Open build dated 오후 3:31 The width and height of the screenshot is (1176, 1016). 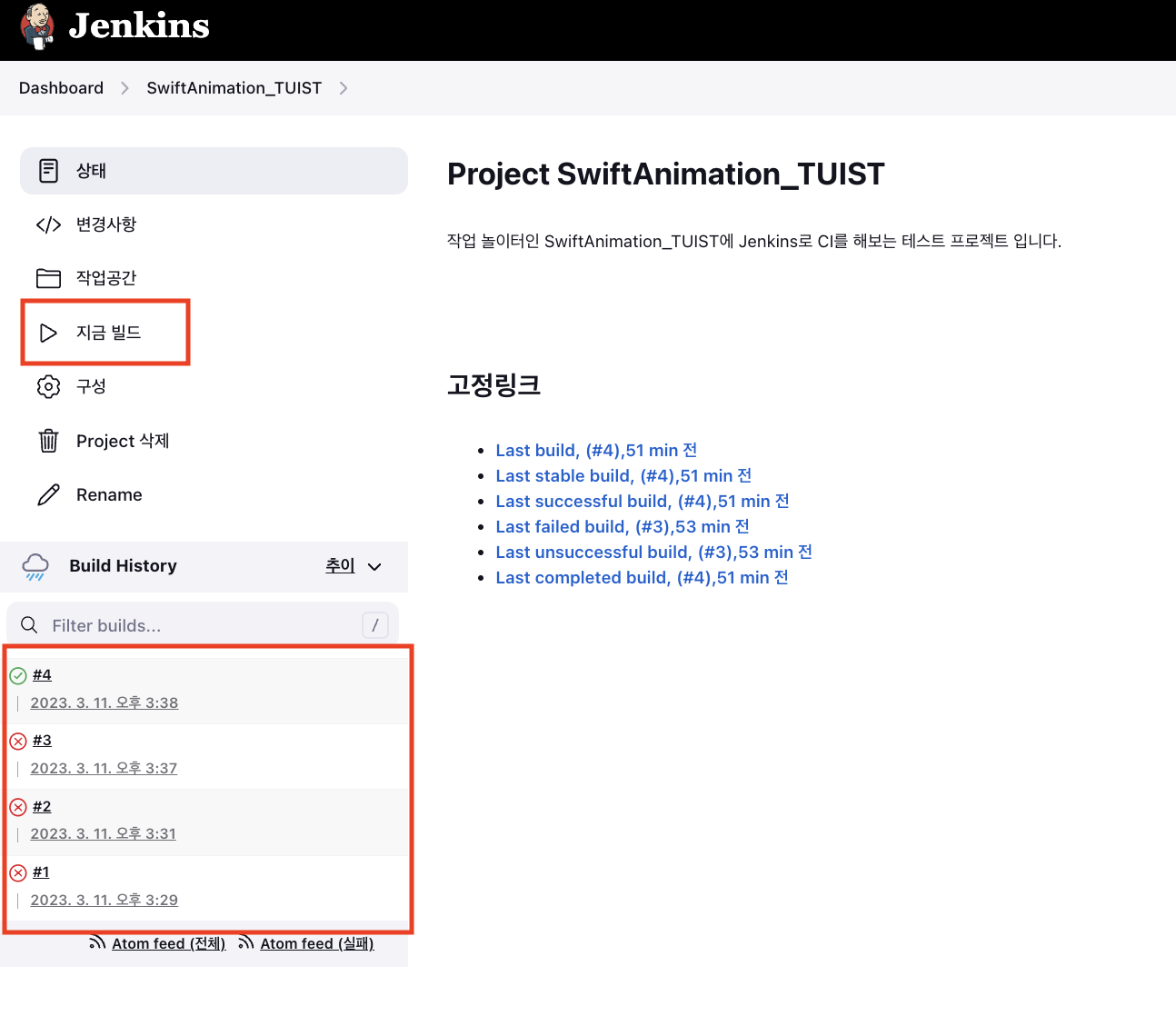click(x=104, y=833)
